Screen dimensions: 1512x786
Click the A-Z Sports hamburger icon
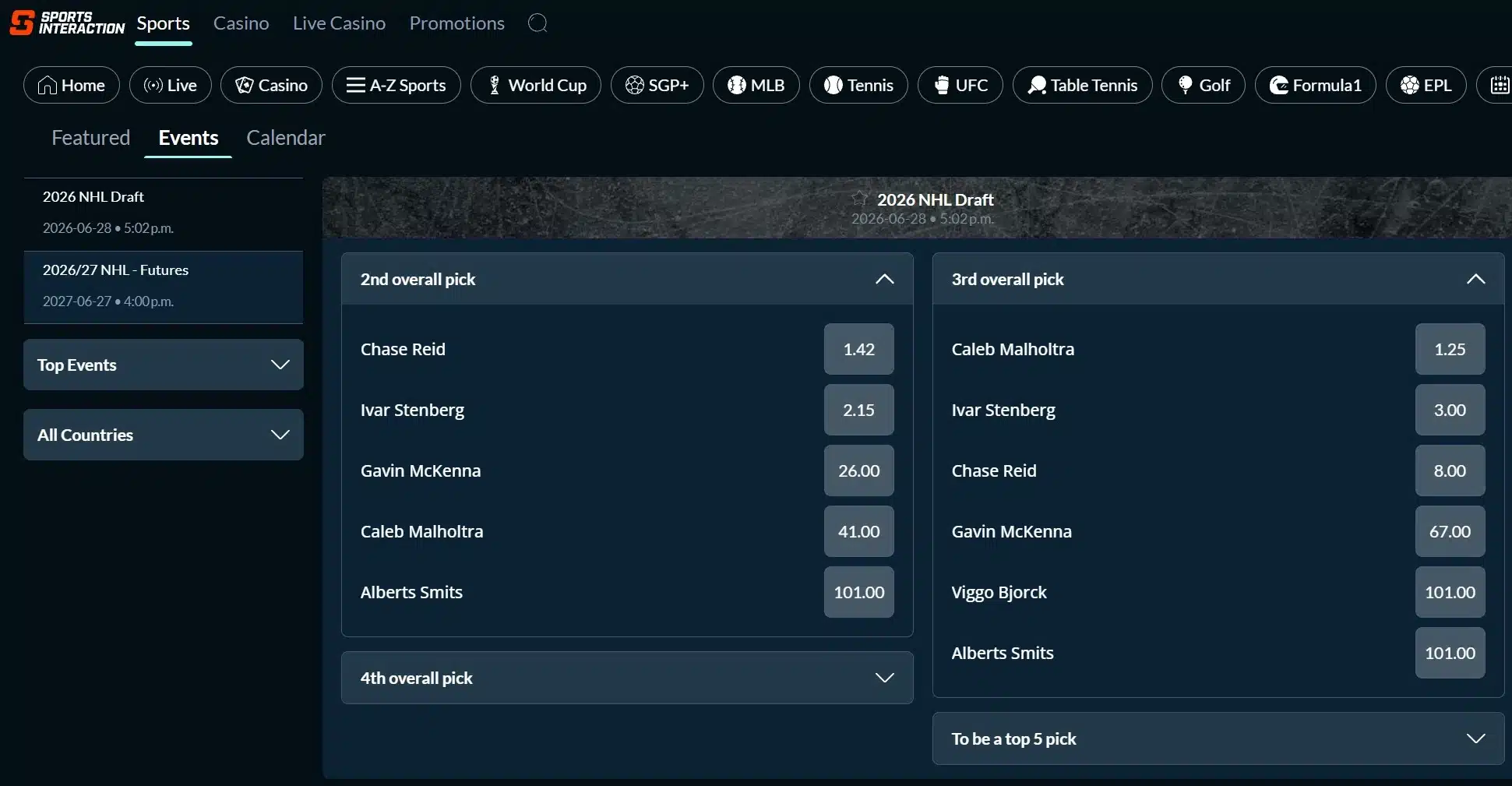(x=356, y=85)
